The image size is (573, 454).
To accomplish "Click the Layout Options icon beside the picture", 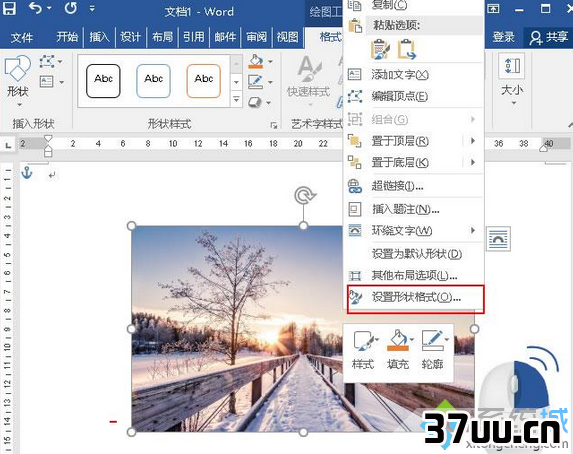I will pyautogui.click(x=498, y=239).
